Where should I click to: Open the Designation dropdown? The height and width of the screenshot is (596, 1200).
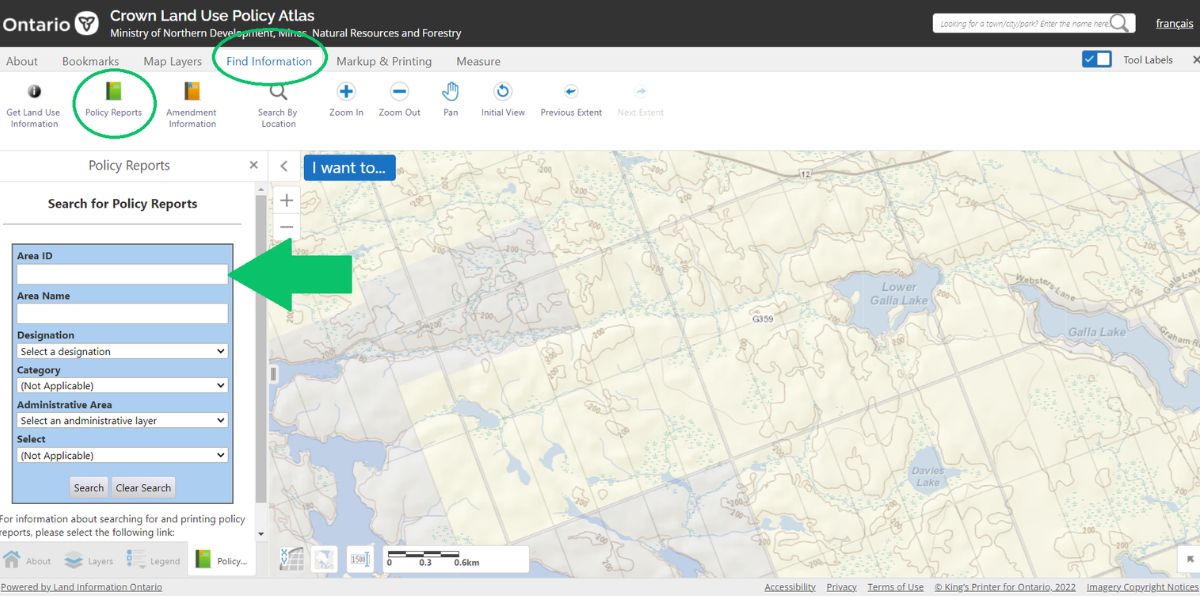[122, 351]
